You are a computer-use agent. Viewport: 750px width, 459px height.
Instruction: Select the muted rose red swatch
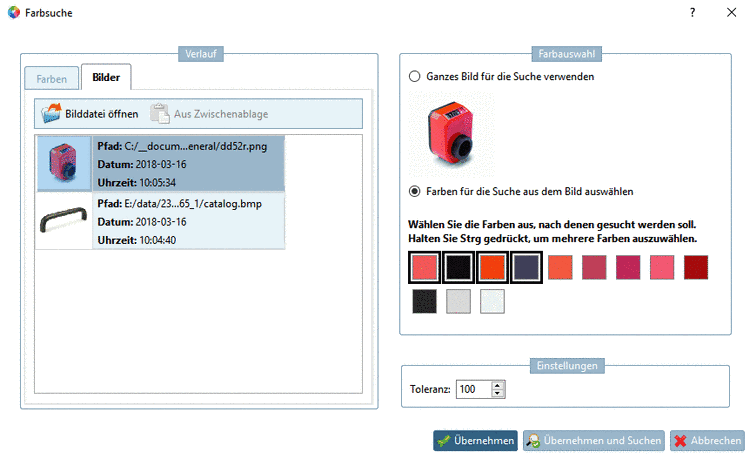(594, 267)
